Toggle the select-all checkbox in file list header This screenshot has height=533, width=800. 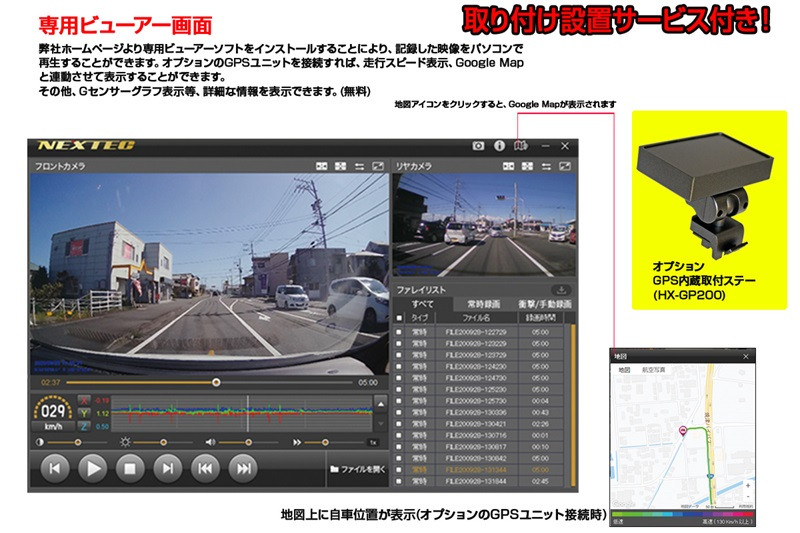click(x=401, y=318)
